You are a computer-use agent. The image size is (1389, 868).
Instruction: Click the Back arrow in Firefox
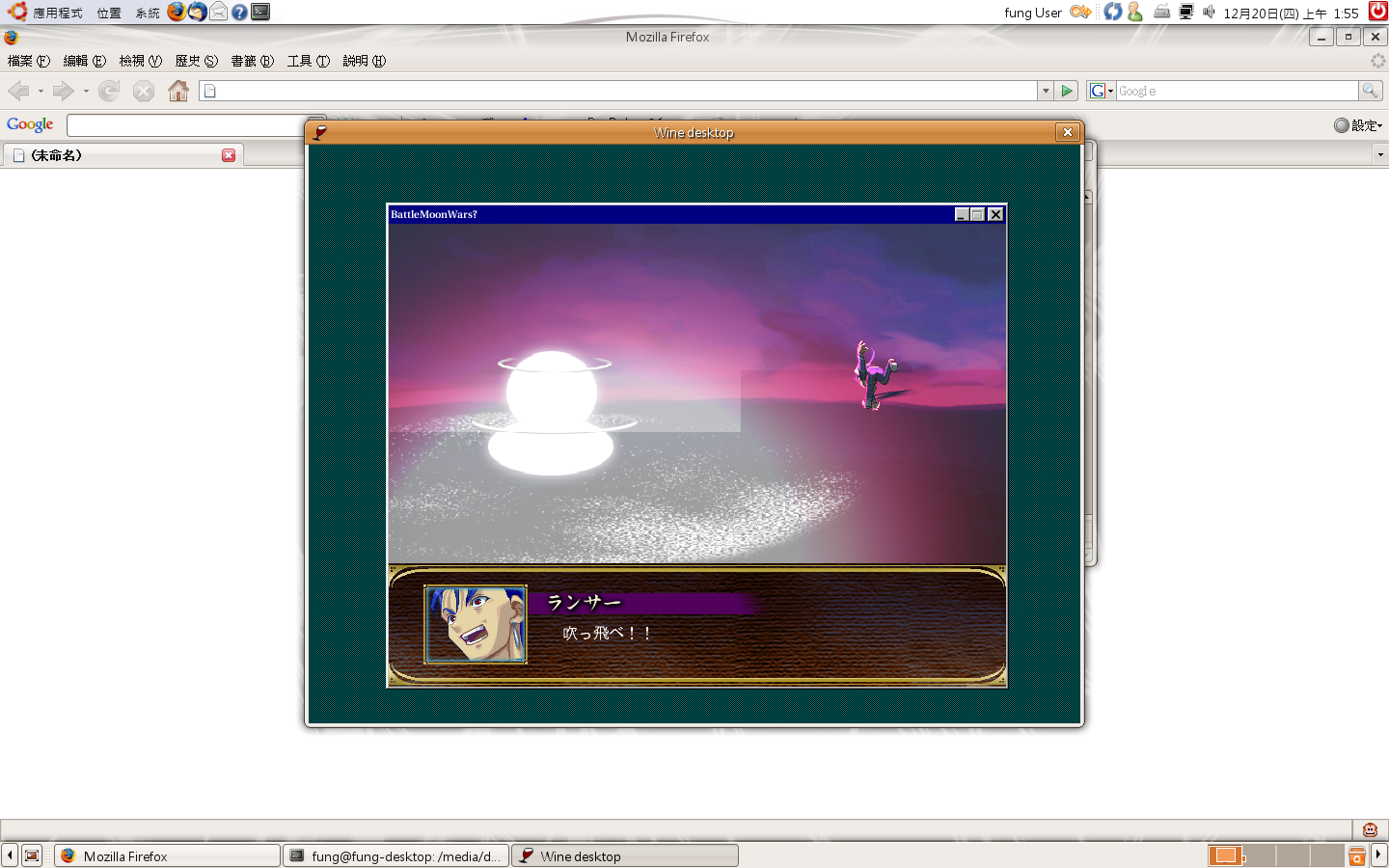pos(18,91)
